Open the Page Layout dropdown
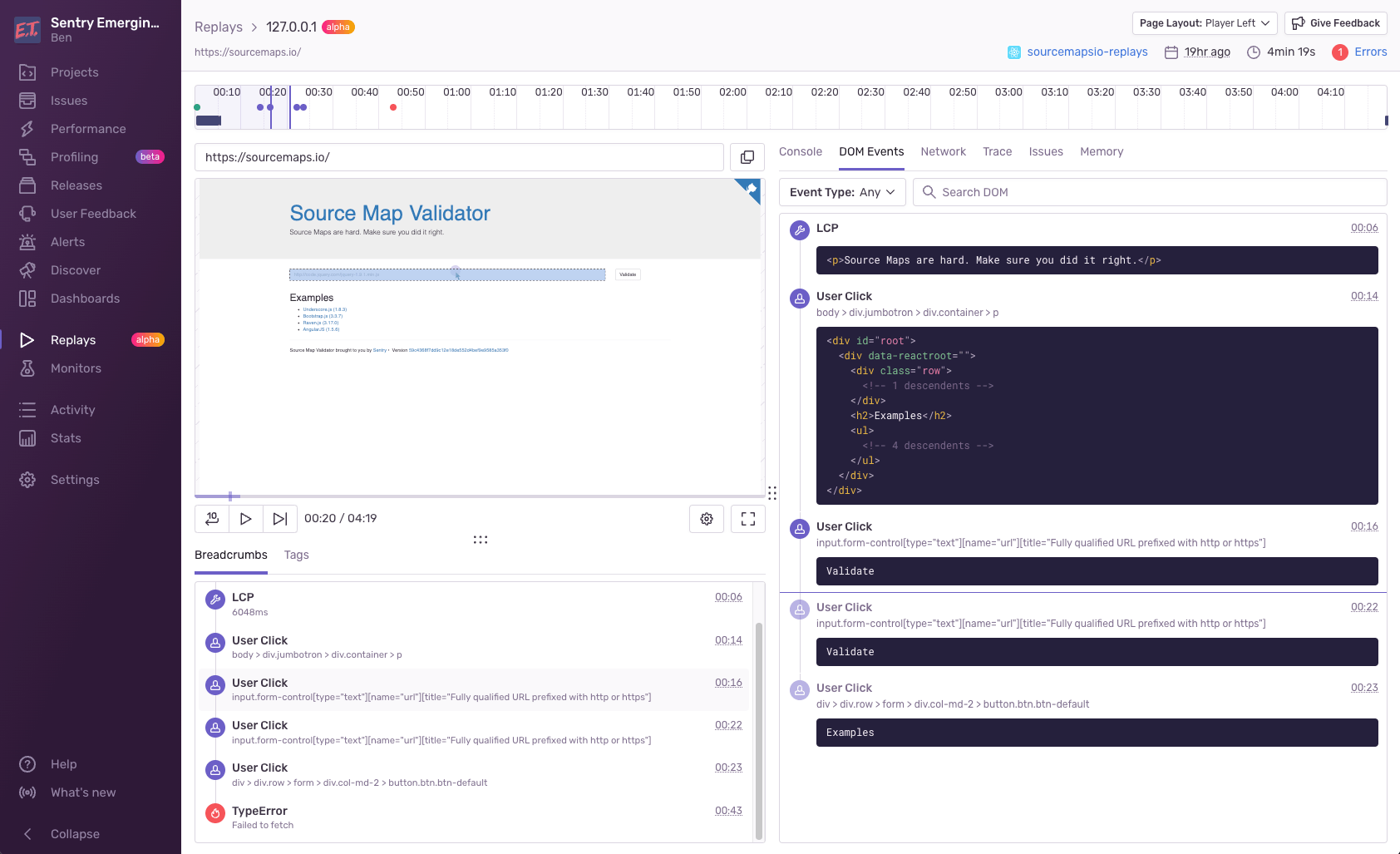The height and width of the screenshot is (854, 1400). click(1205, 23)
